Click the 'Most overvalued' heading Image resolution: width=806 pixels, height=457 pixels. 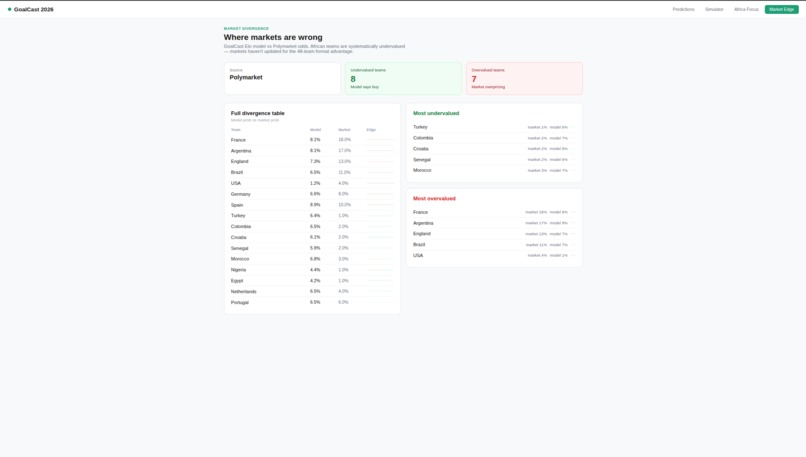click(434, 198)
